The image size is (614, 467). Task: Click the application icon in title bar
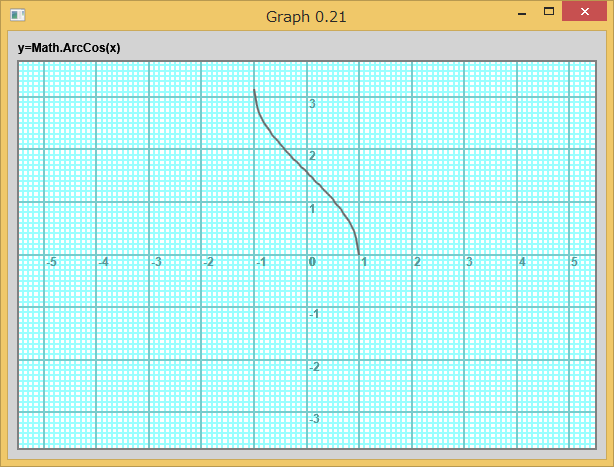[x=18, y=15]
